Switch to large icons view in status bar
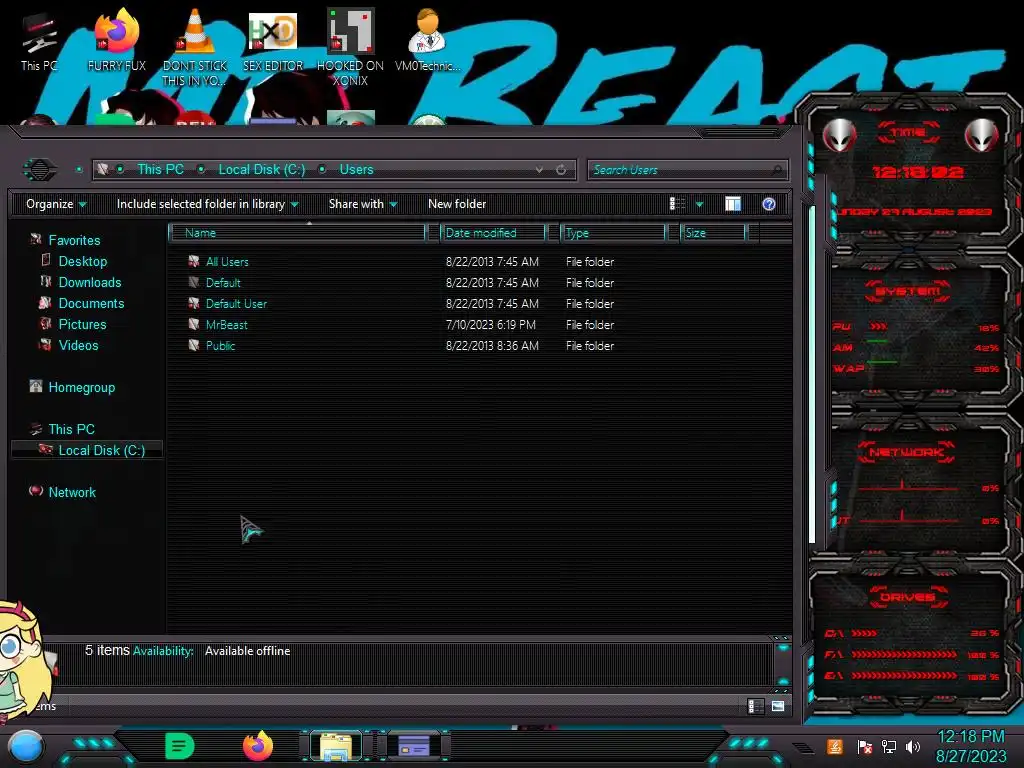The width and height of the screenshot is (1024, 768). (x=777, y=706)
